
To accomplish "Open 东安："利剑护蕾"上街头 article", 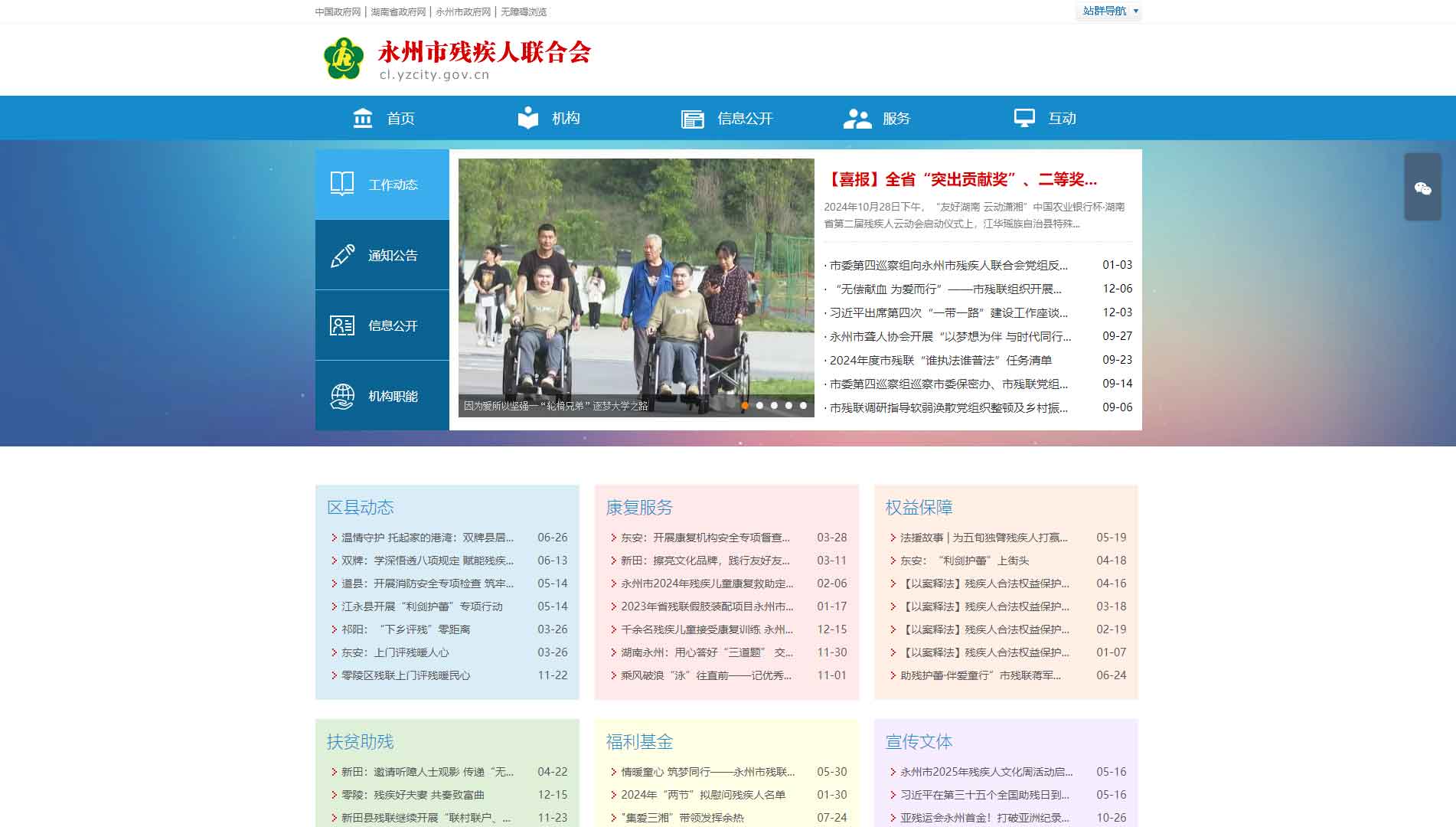I will tap(965, 561).
